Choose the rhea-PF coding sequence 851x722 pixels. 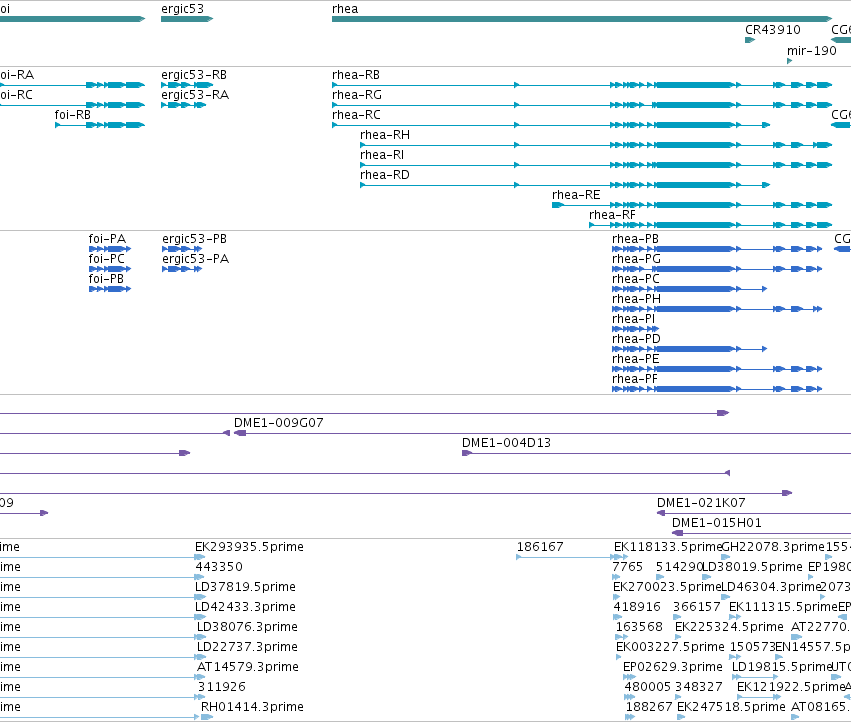point(717,389)
